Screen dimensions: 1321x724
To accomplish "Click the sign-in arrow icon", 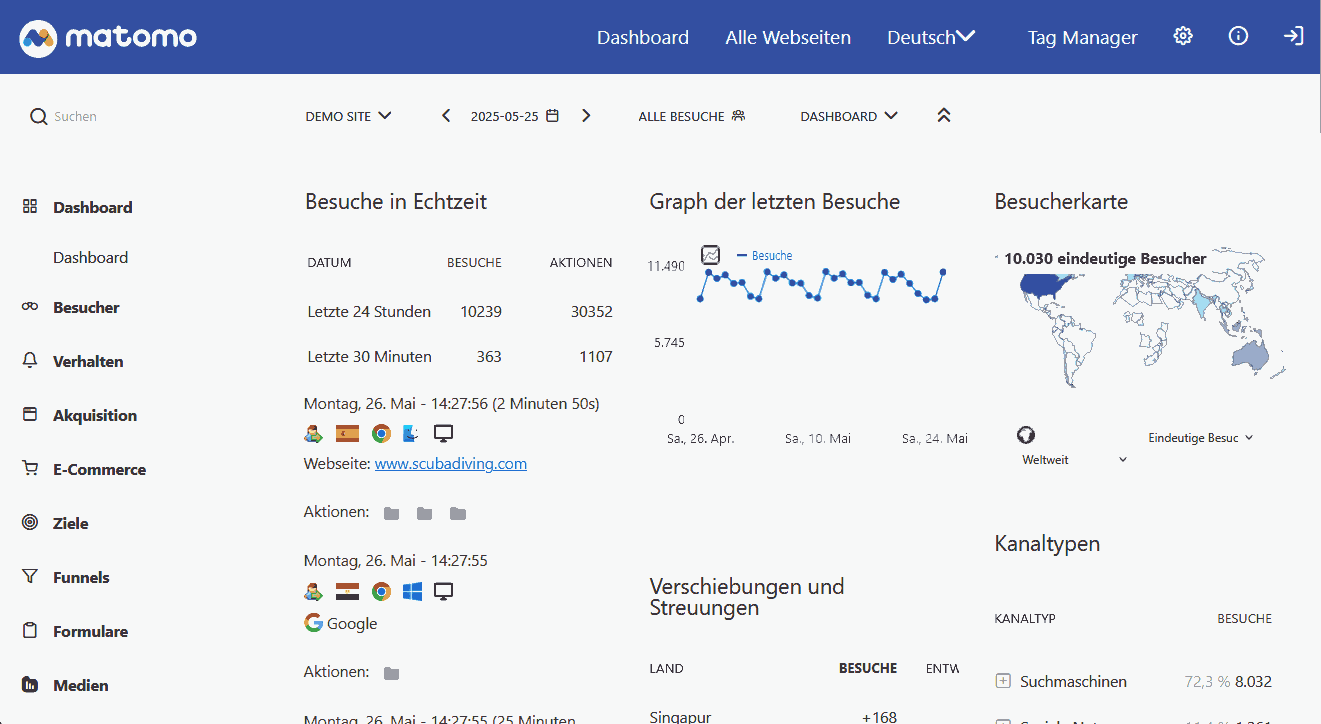I will [x=1293, y=36].
